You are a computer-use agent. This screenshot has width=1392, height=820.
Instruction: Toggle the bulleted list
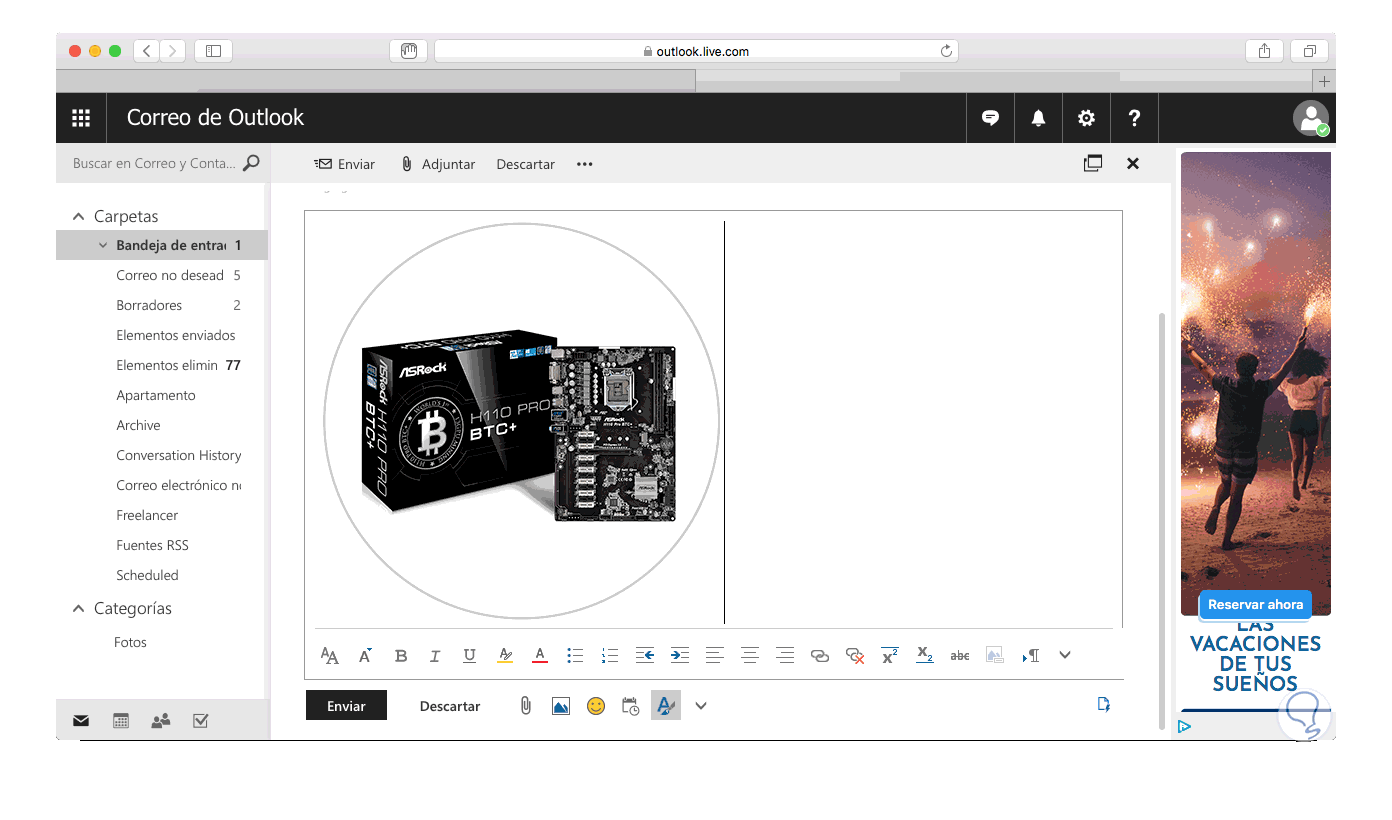(575, 656)
